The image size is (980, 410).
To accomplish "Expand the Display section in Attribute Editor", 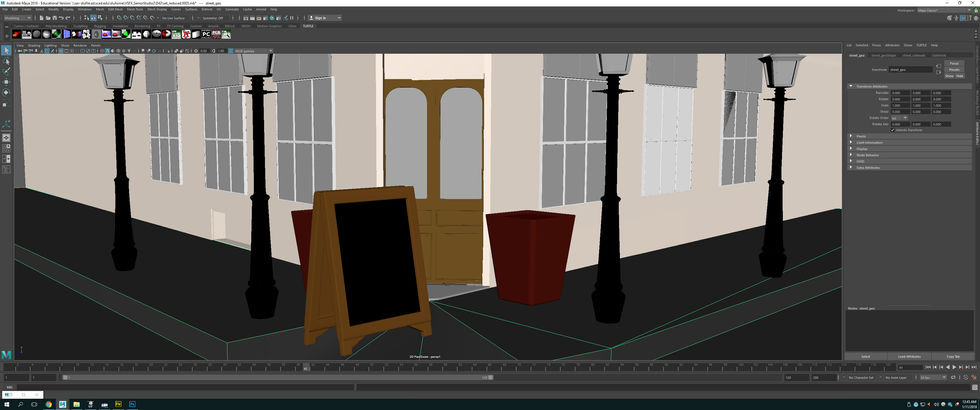I will 910,149.
